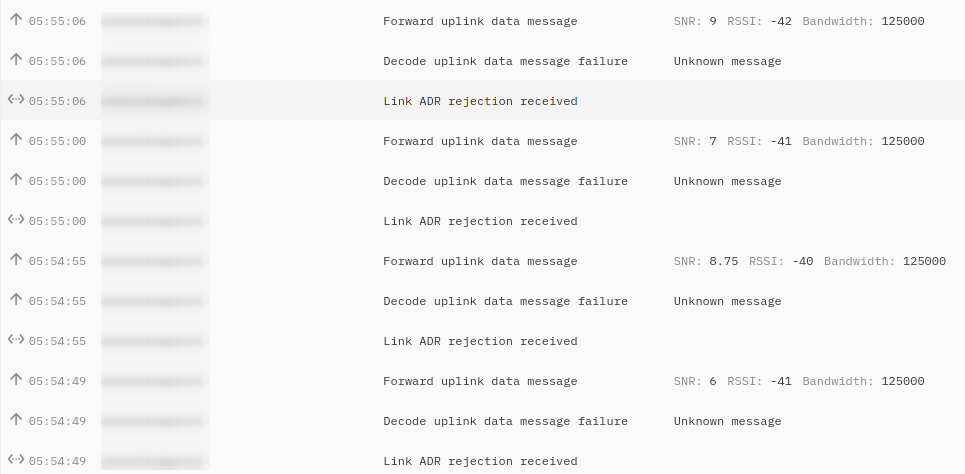Click uplink arrow of 05:55:00 Decode failure row

[16, 180]
